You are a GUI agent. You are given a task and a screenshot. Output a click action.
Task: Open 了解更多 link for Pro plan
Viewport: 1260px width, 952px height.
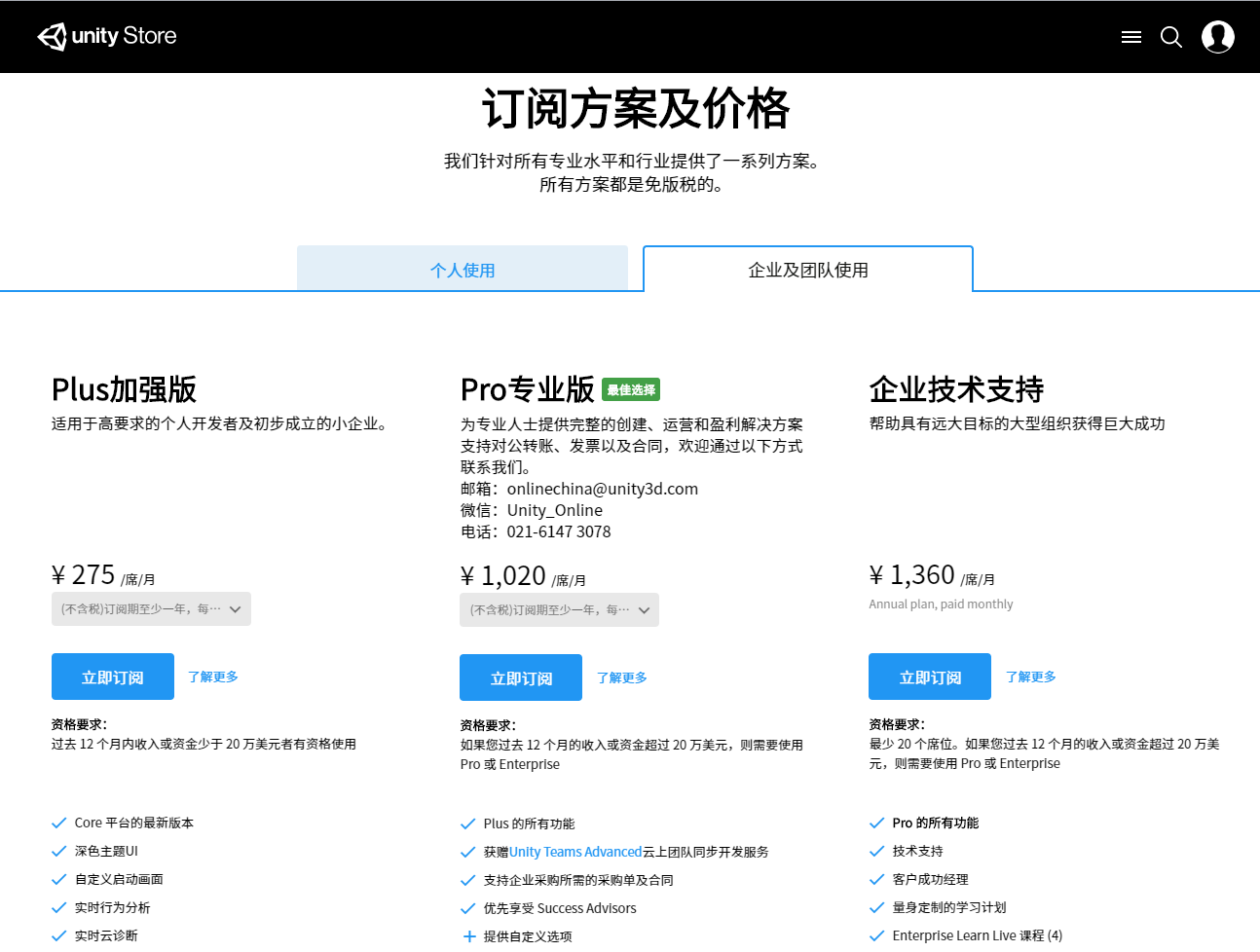pyautogui.click(x=622, y=677)
